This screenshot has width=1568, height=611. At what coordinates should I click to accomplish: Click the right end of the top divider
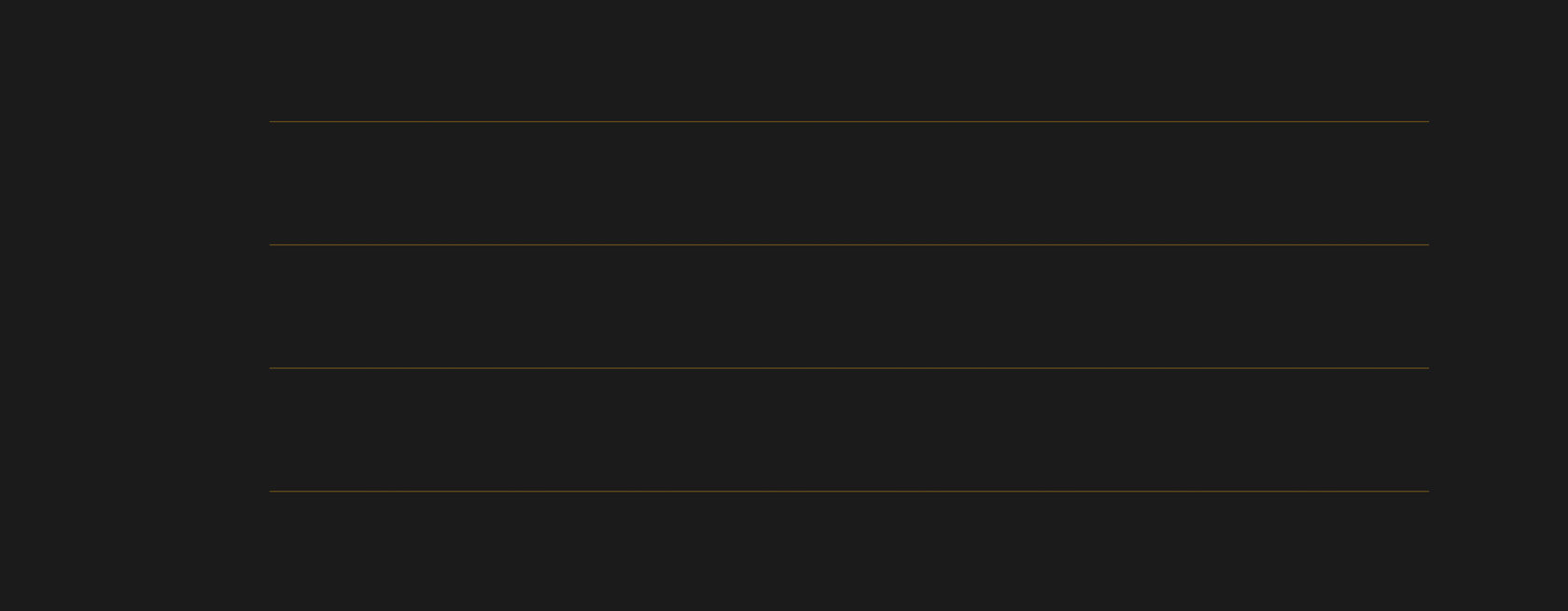pyautogui.click(x=1427, y=121)
